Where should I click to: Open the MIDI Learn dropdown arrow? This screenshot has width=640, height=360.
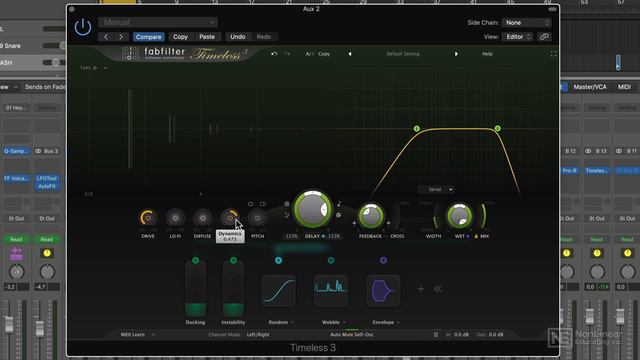click(153, 335)
